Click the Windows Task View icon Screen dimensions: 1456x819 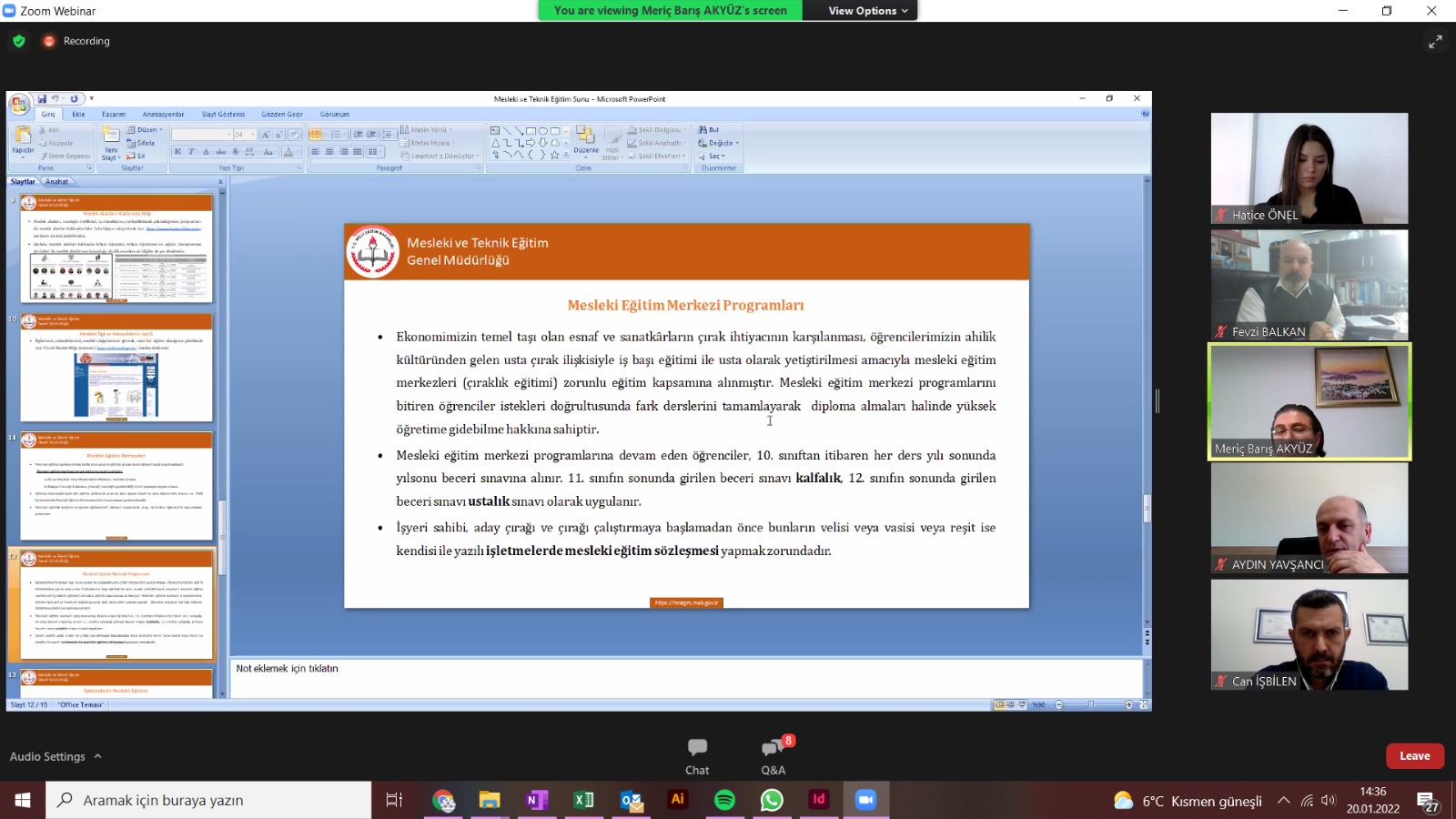coord(394,800)
